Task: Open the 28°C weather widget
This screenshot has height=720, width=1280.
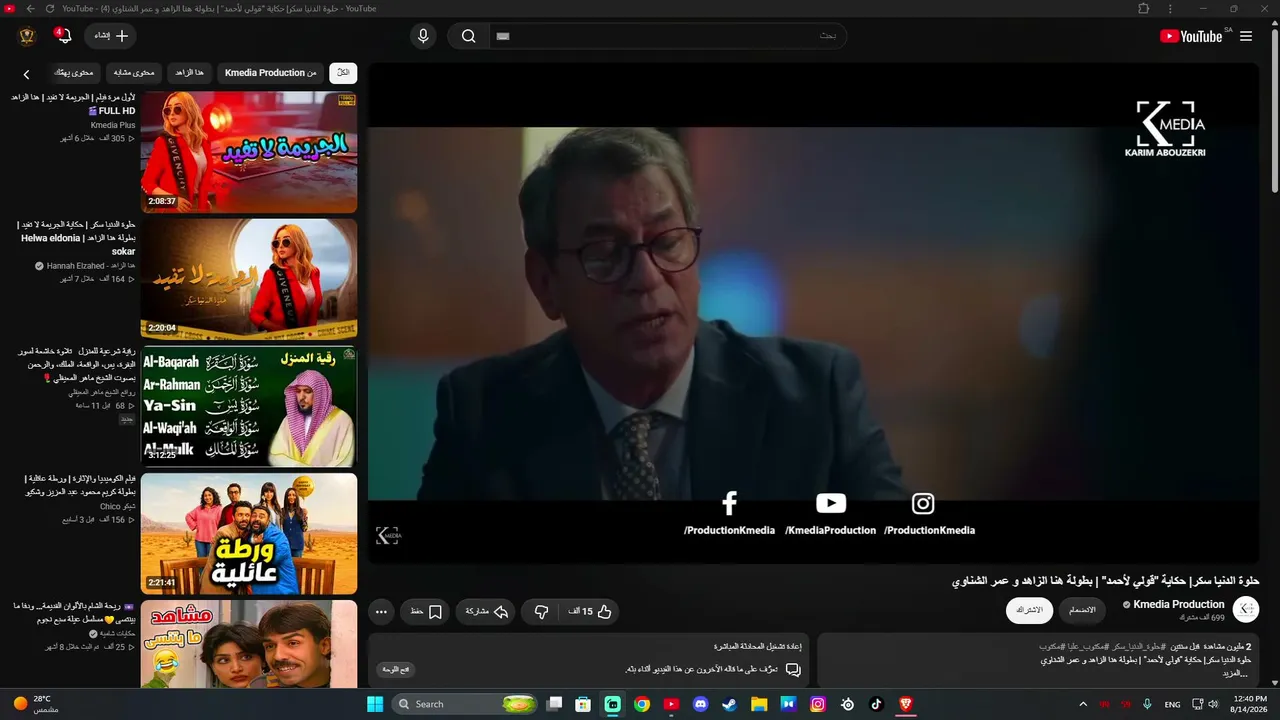Action: [36, 704]
